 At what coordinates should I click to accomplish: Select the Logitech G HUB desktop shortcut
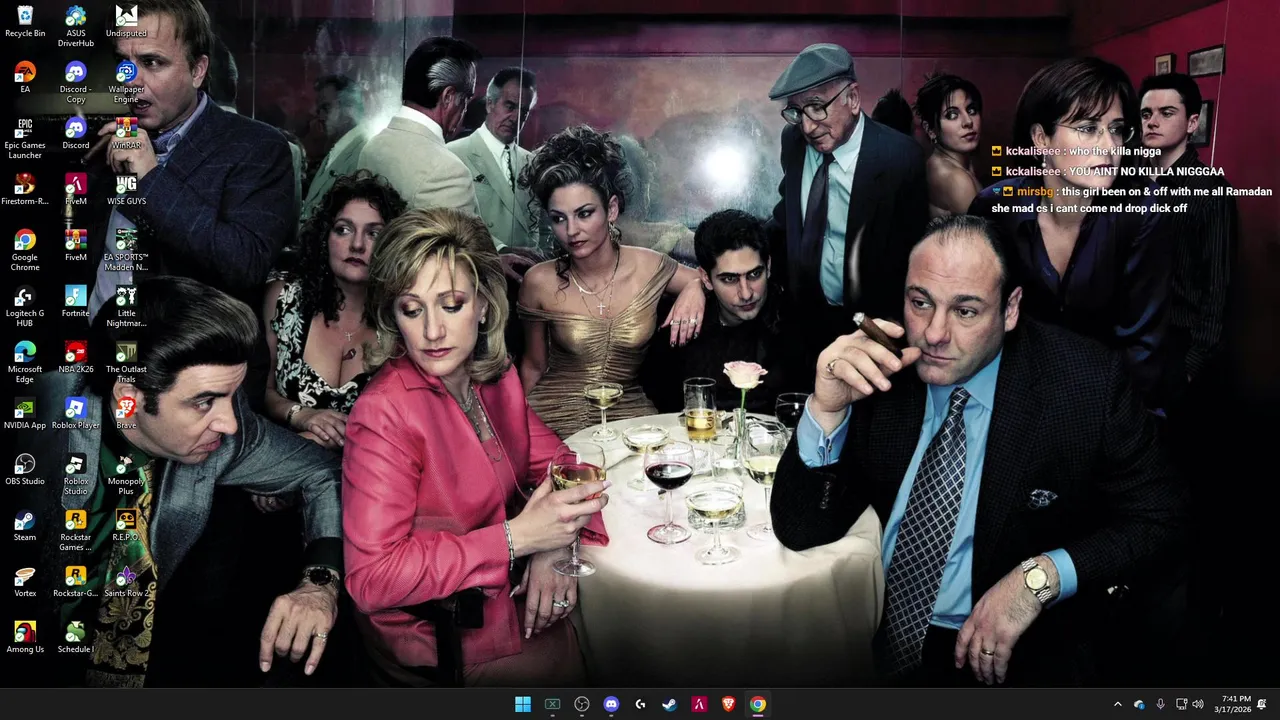click(25, 306)
